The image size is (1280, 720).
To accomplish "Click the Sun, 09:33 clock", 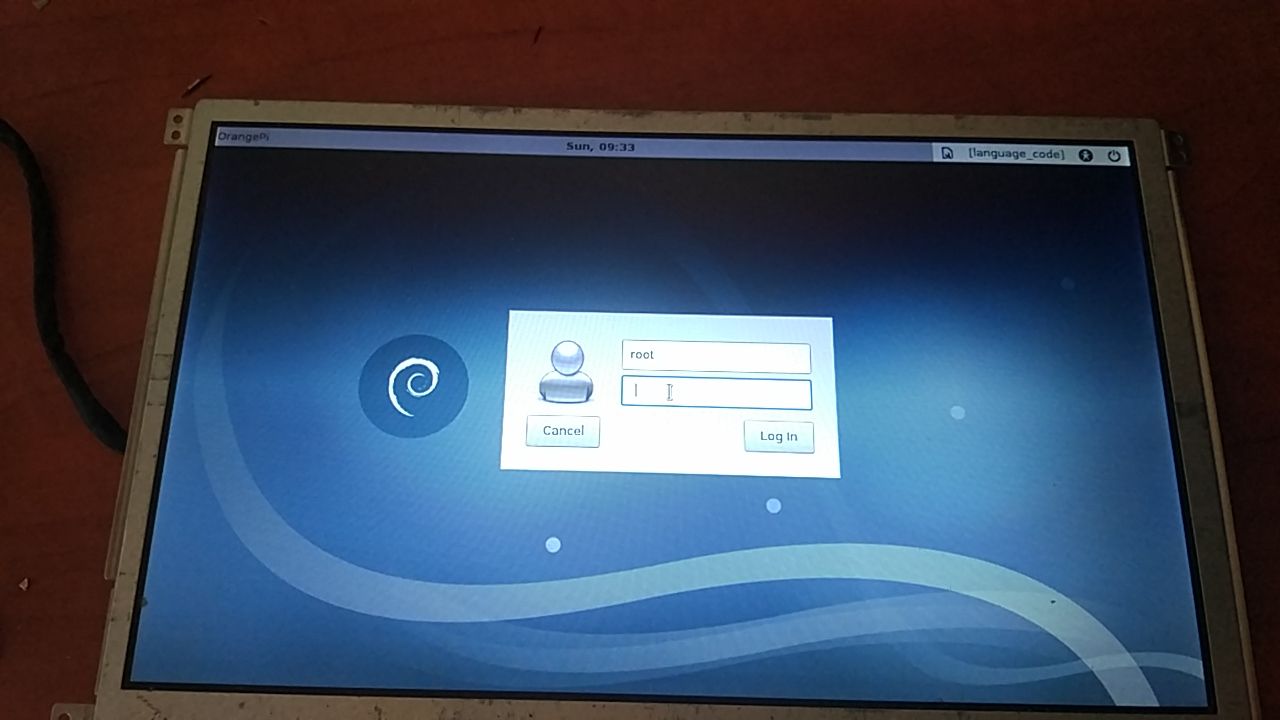I will pos(600,147).
